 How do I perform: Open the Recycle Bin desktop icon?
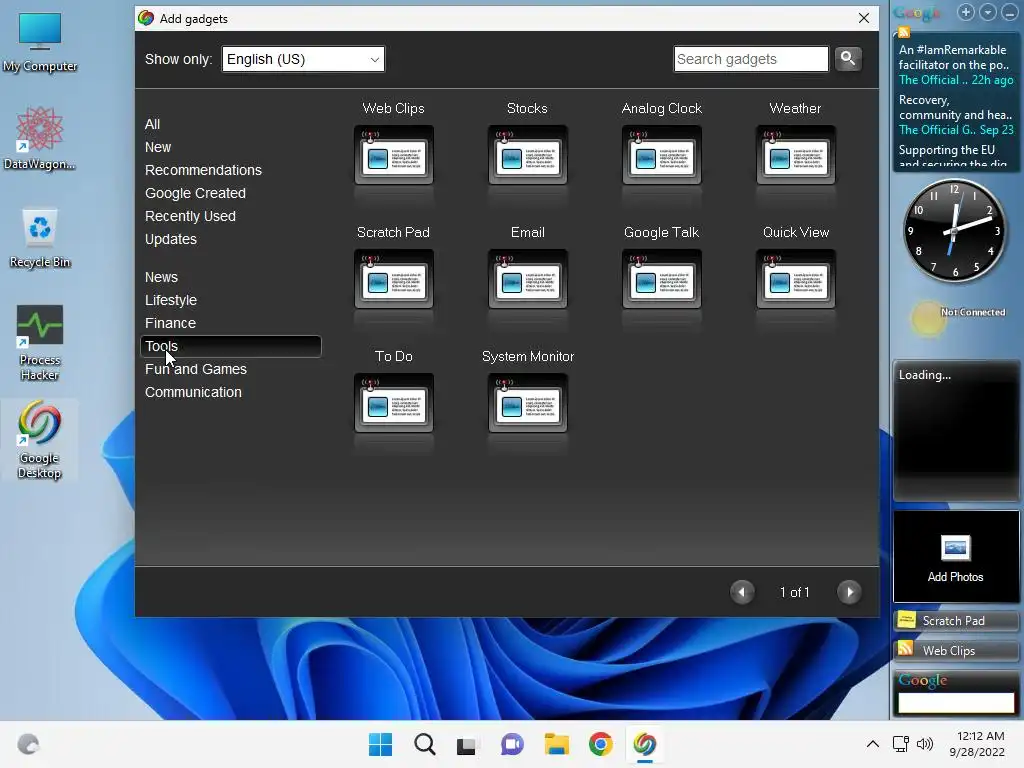coord(40,238)
